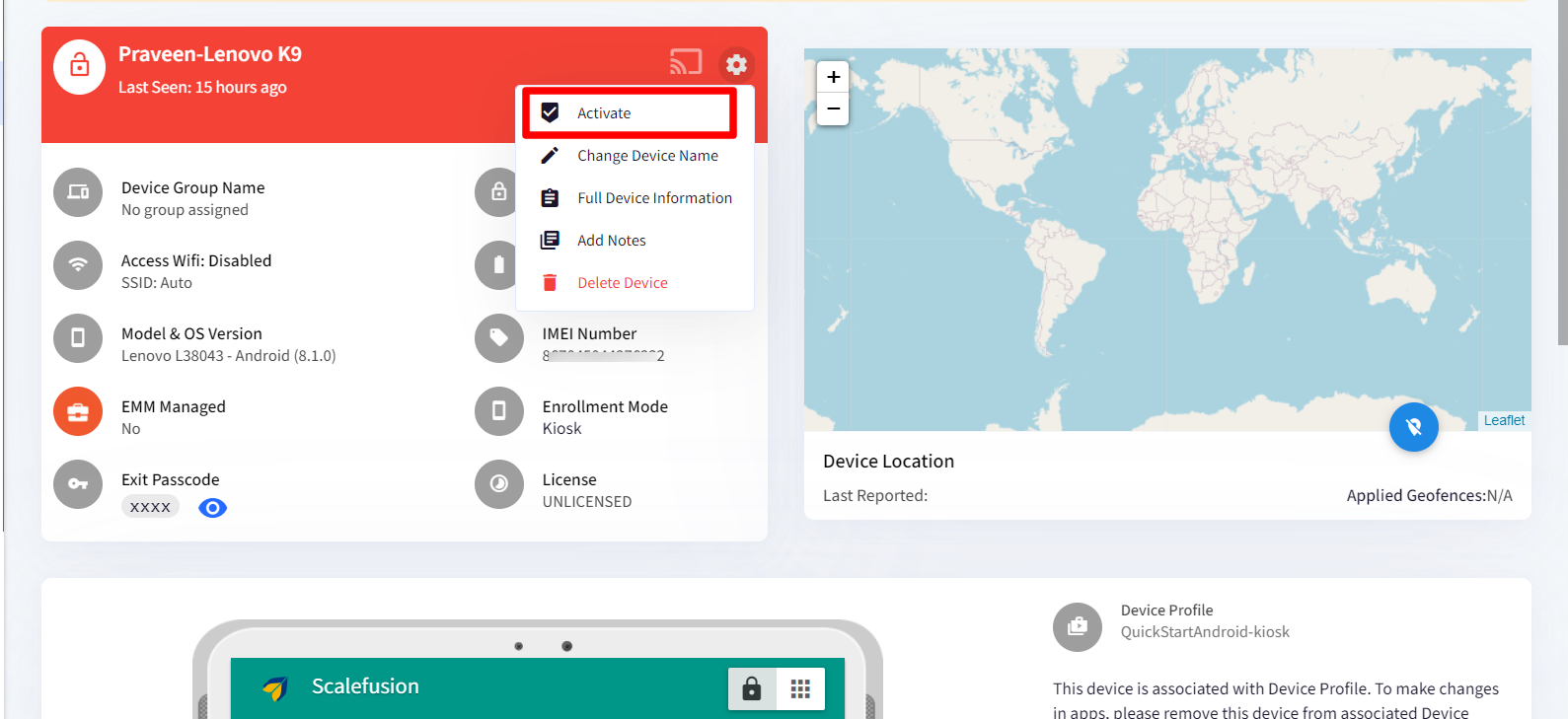Click 'SSID: Auto' text
1568x719 pixels.
coord(157,283)
